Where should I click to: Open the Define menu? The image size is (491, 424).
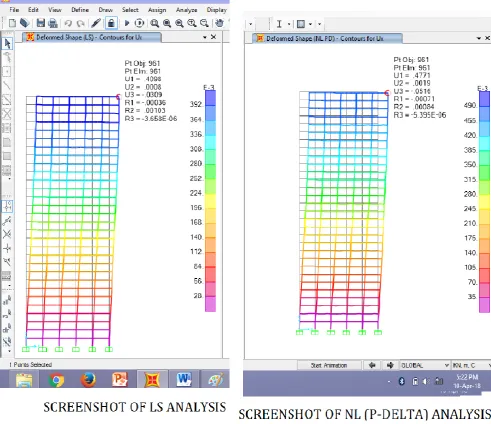pos(80,10)
